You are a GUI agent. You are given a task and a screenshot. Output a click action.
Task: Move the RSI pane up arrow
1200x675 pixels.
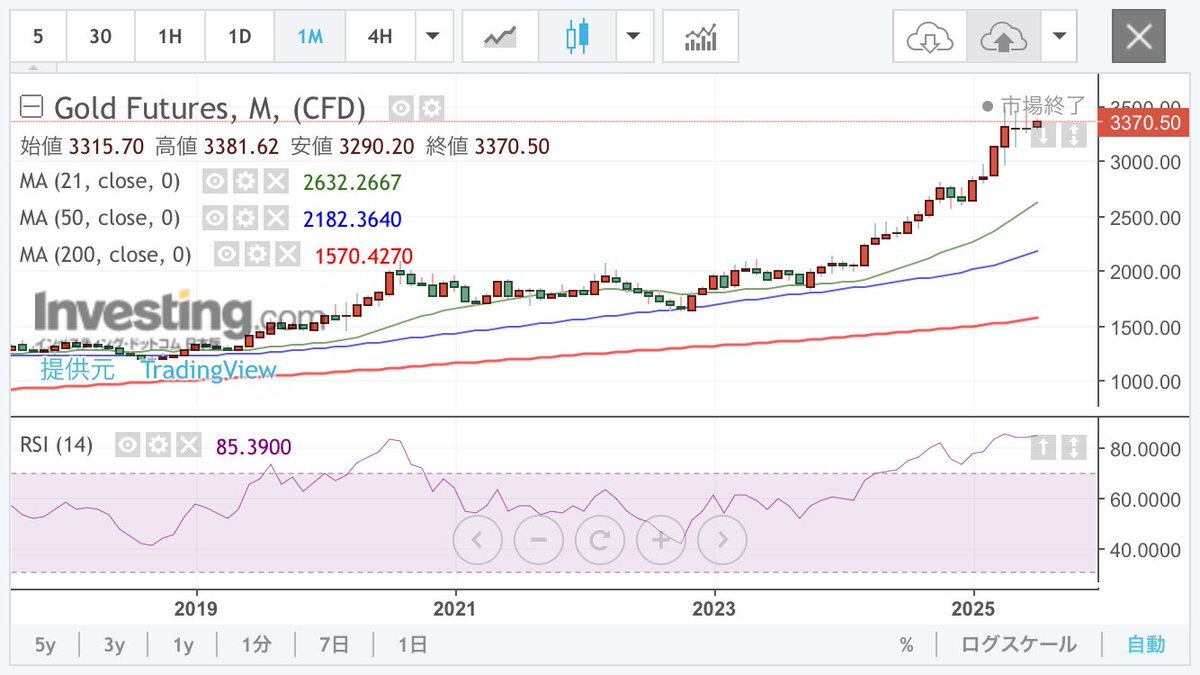pos(1043,447)
